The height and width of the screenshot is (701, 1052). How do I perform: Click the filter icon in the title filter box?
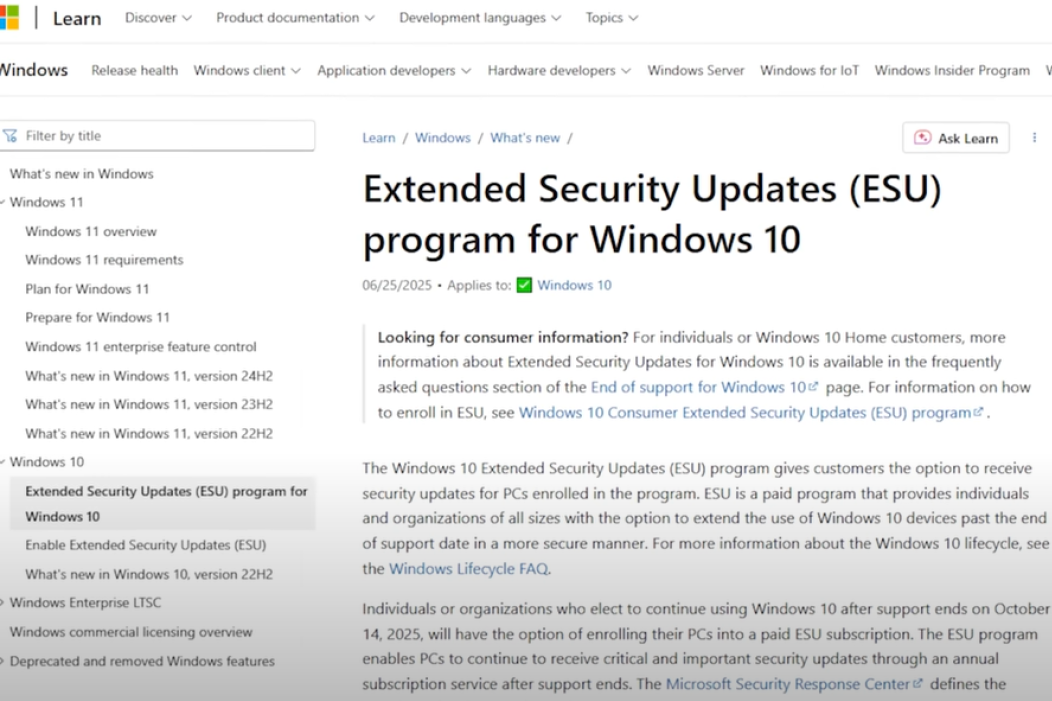pyautogui.click(x=11, y=136)
